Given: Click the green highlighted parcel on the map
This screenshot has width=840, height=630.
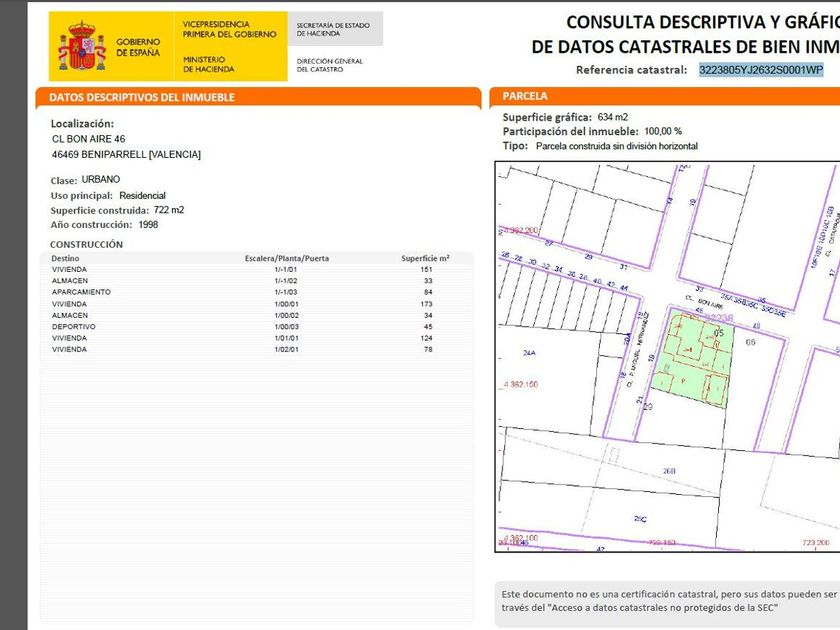Looking at the screenshot, I should (x=694, y=358).
